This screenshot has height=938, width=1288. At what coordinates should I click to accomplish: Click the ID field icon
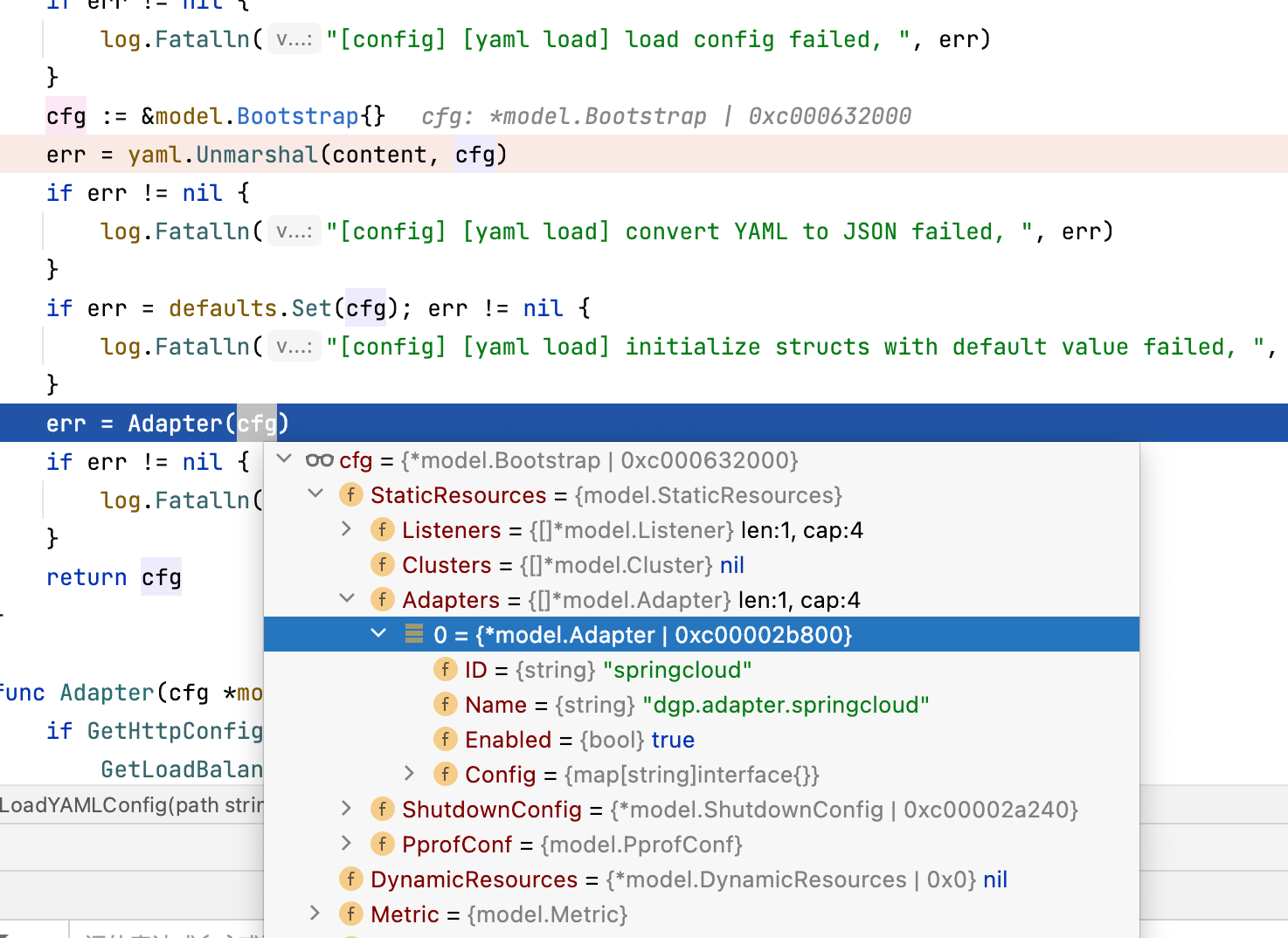click(x=446, y=670)
